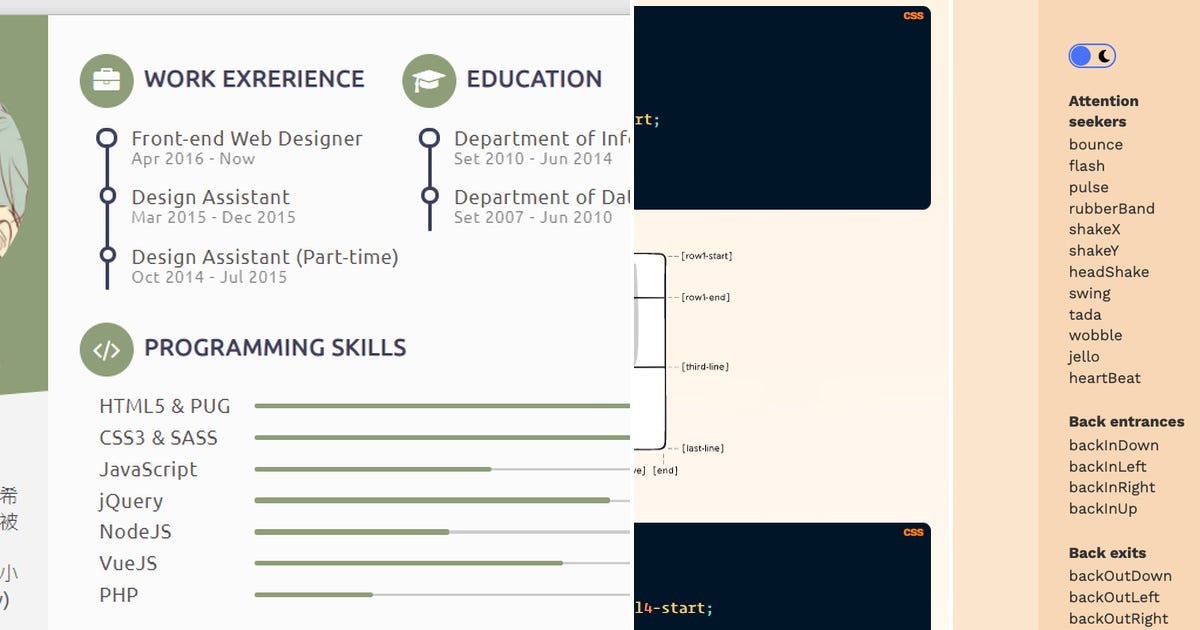The image size is (1200, 630).
Task: Click the timeline circle beside Front-end Web Designer
Action: [107, 138]
